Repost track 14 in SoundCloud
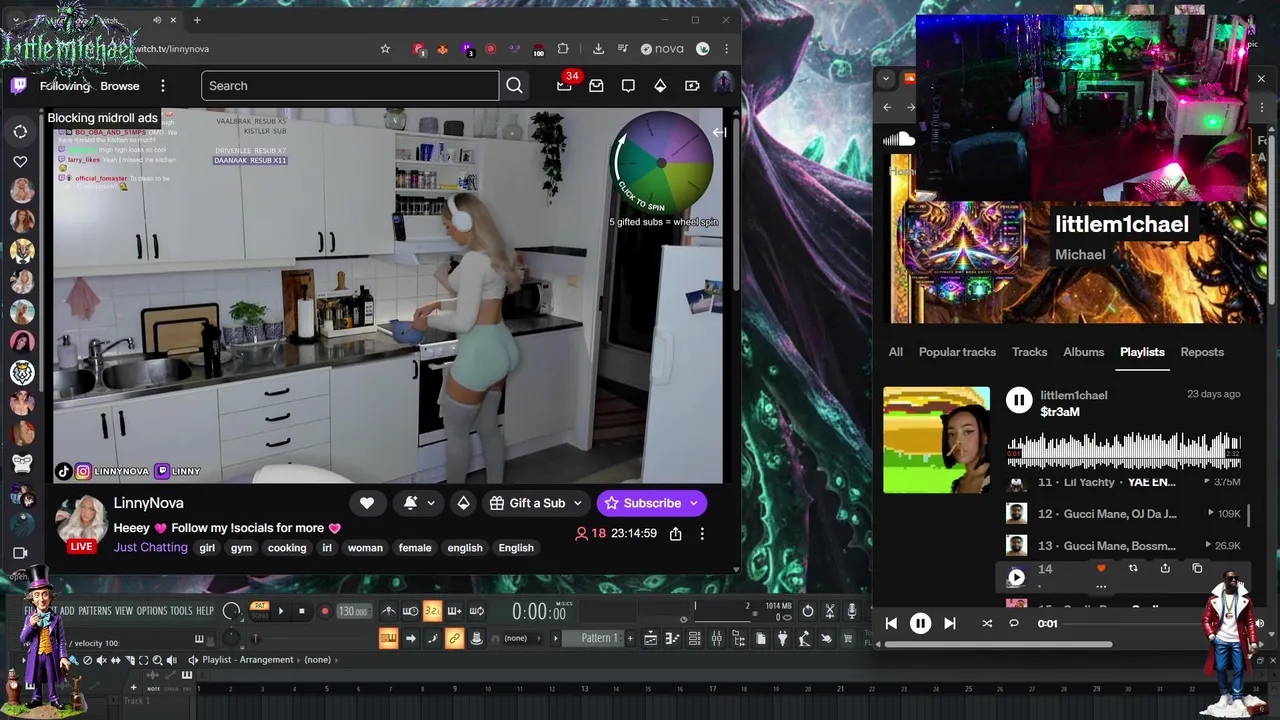This screenshot has height=720, width=1280. (1133, 568)
